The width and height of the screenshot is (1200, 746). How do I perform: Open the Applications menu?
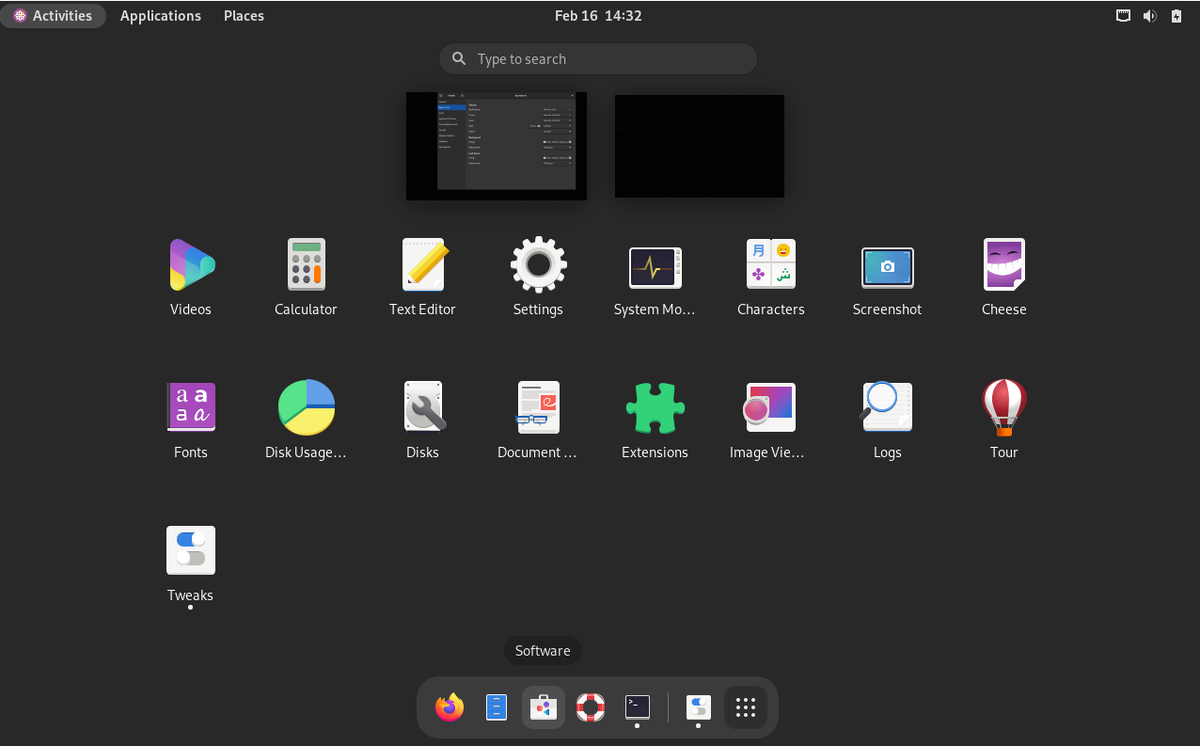160,15
